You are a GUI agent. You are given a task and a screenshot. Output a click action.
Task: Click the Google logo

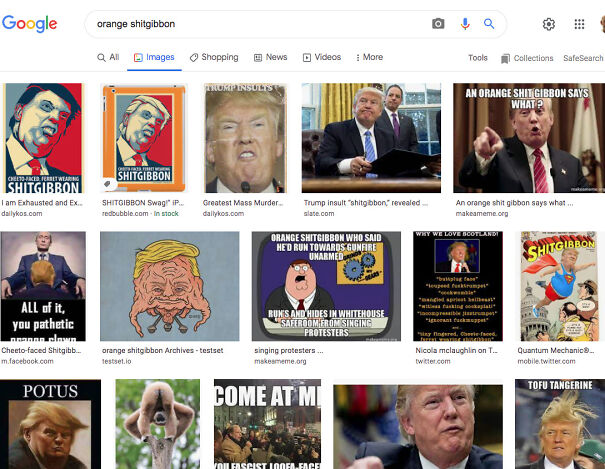30,24
